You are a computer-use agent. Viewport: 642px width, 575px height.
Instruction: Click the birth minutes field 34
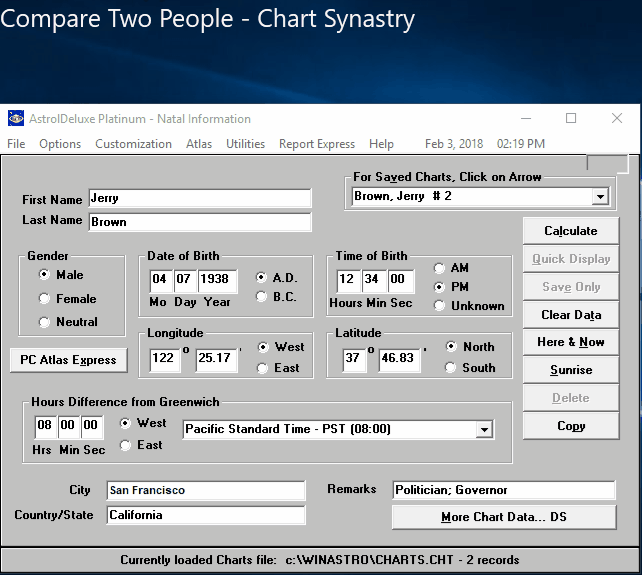click(x=373, y=280)
